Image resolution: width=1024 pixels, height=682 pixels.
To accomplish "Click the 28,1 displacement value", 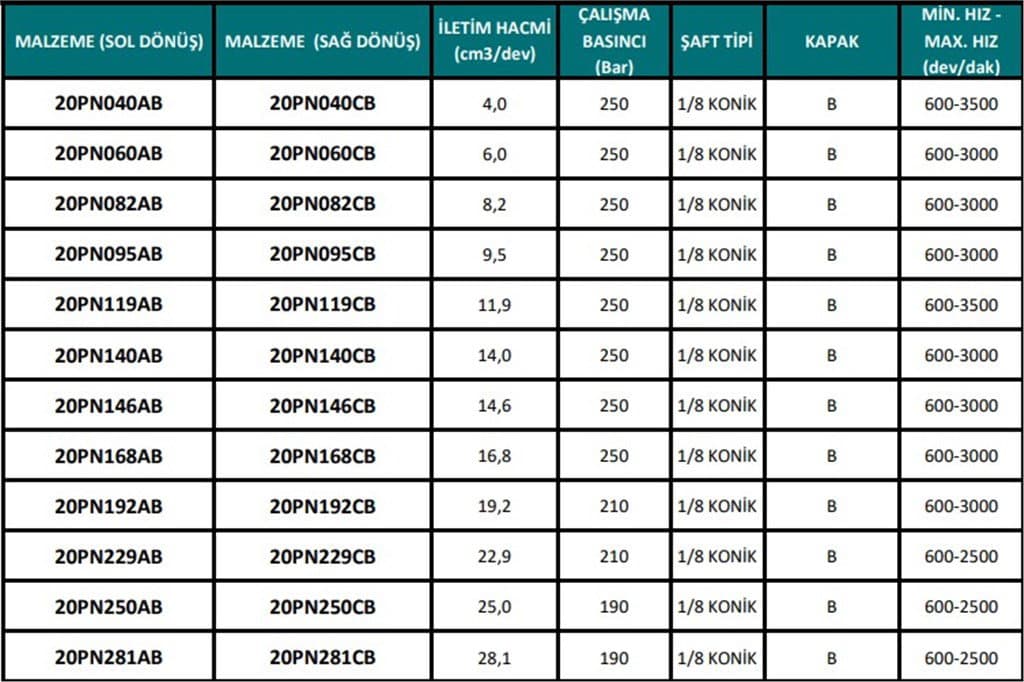I will [494, 657].
